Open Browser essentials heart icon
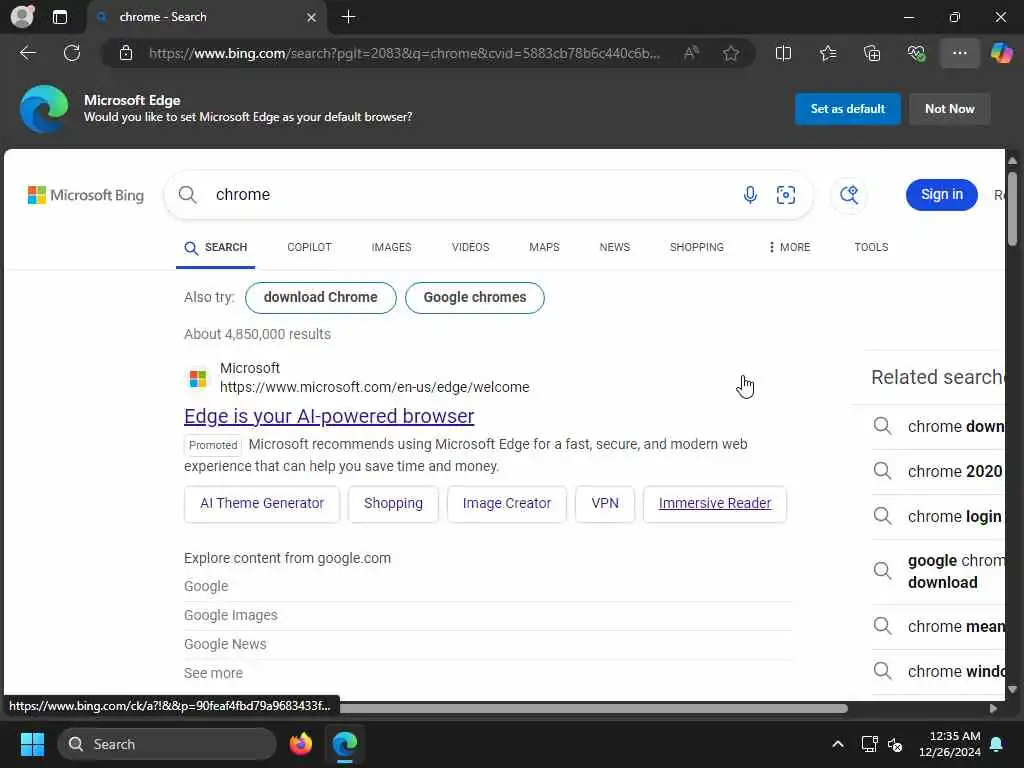 [x=916, y=53]
